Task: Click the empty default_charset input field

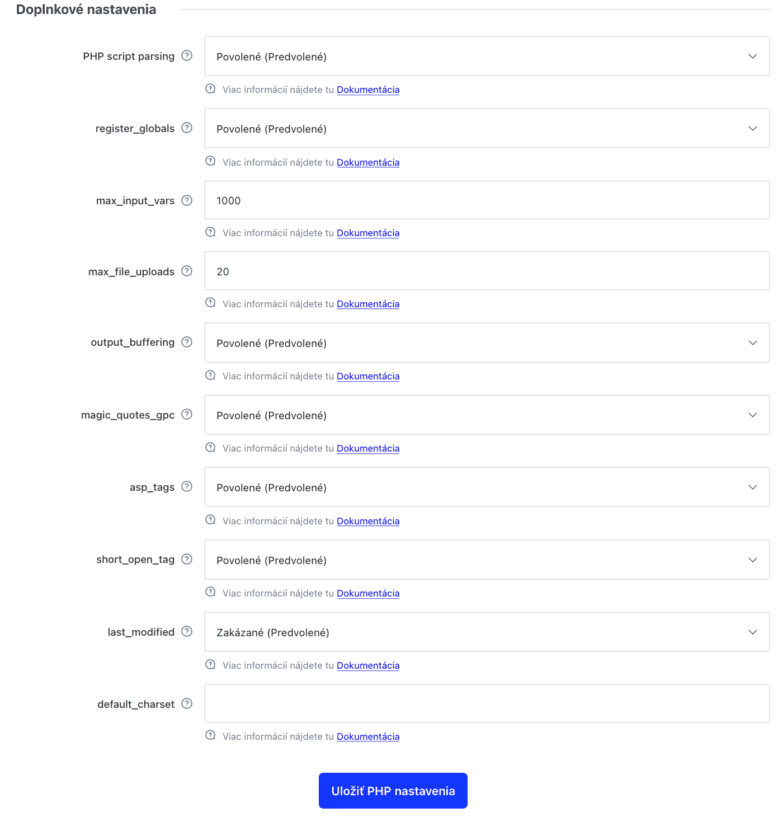Action: (x=487, y=703)
